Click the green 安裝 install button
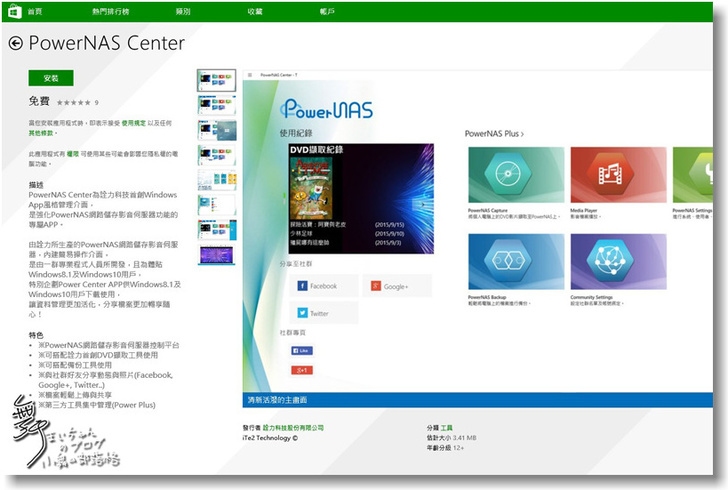 click(x=51, y=78)
